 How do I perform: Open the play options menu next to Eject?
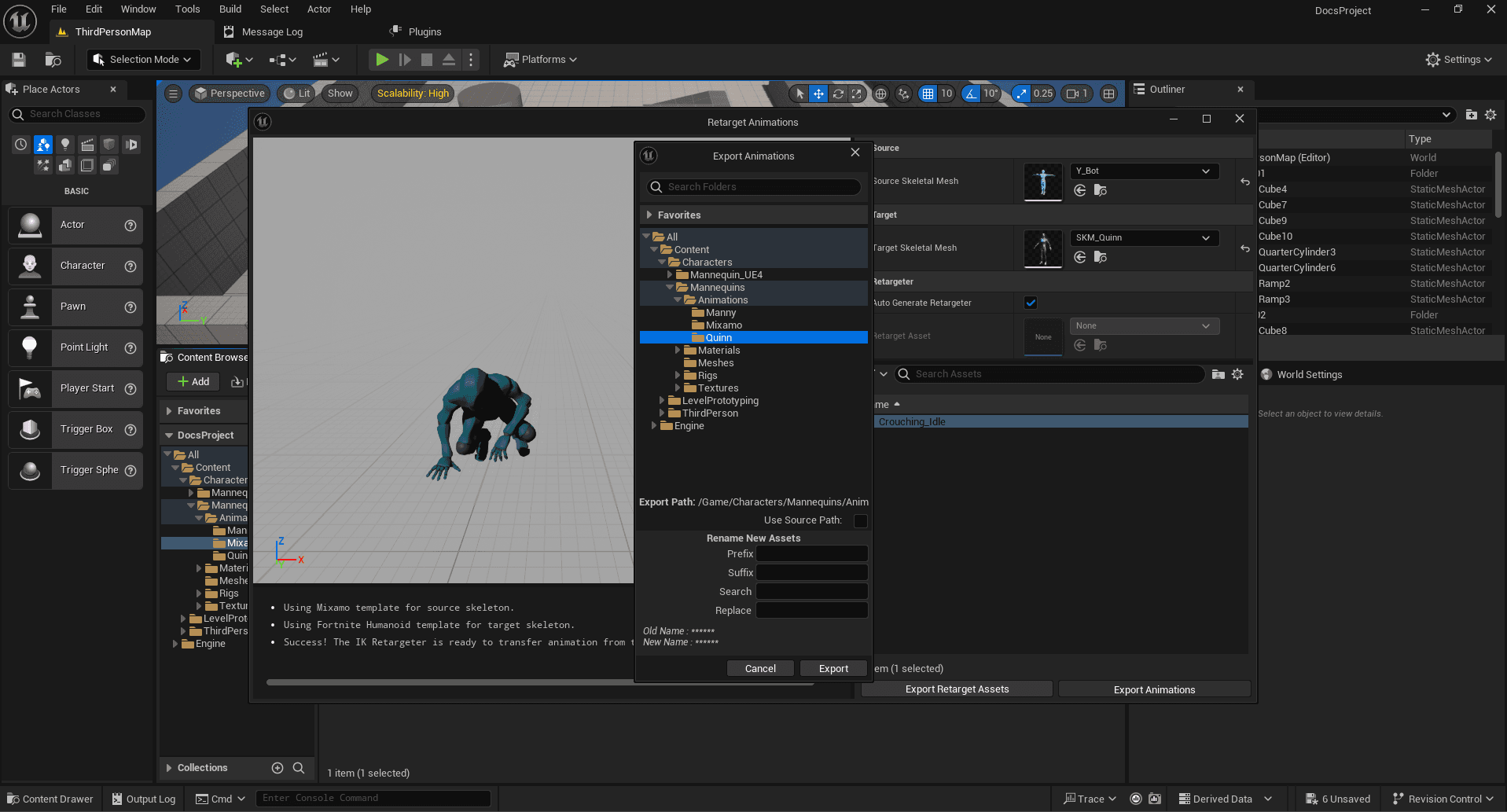pyautogui.click(x=471, y=60)
